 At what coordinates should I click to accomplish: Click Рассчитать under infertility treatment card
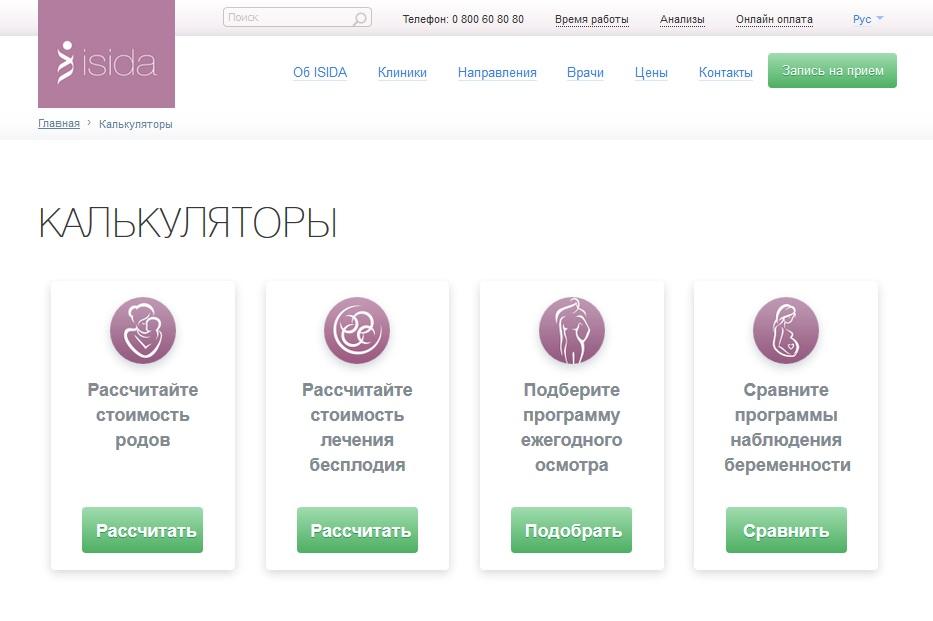[x=358, y=530]
